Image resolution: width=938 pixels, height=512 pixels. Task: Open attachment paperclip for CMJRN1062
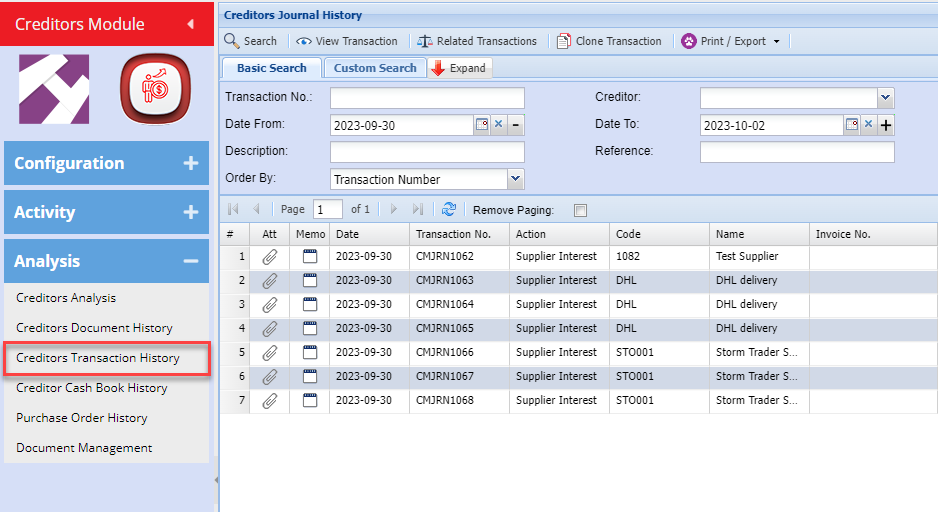[269, 257]
